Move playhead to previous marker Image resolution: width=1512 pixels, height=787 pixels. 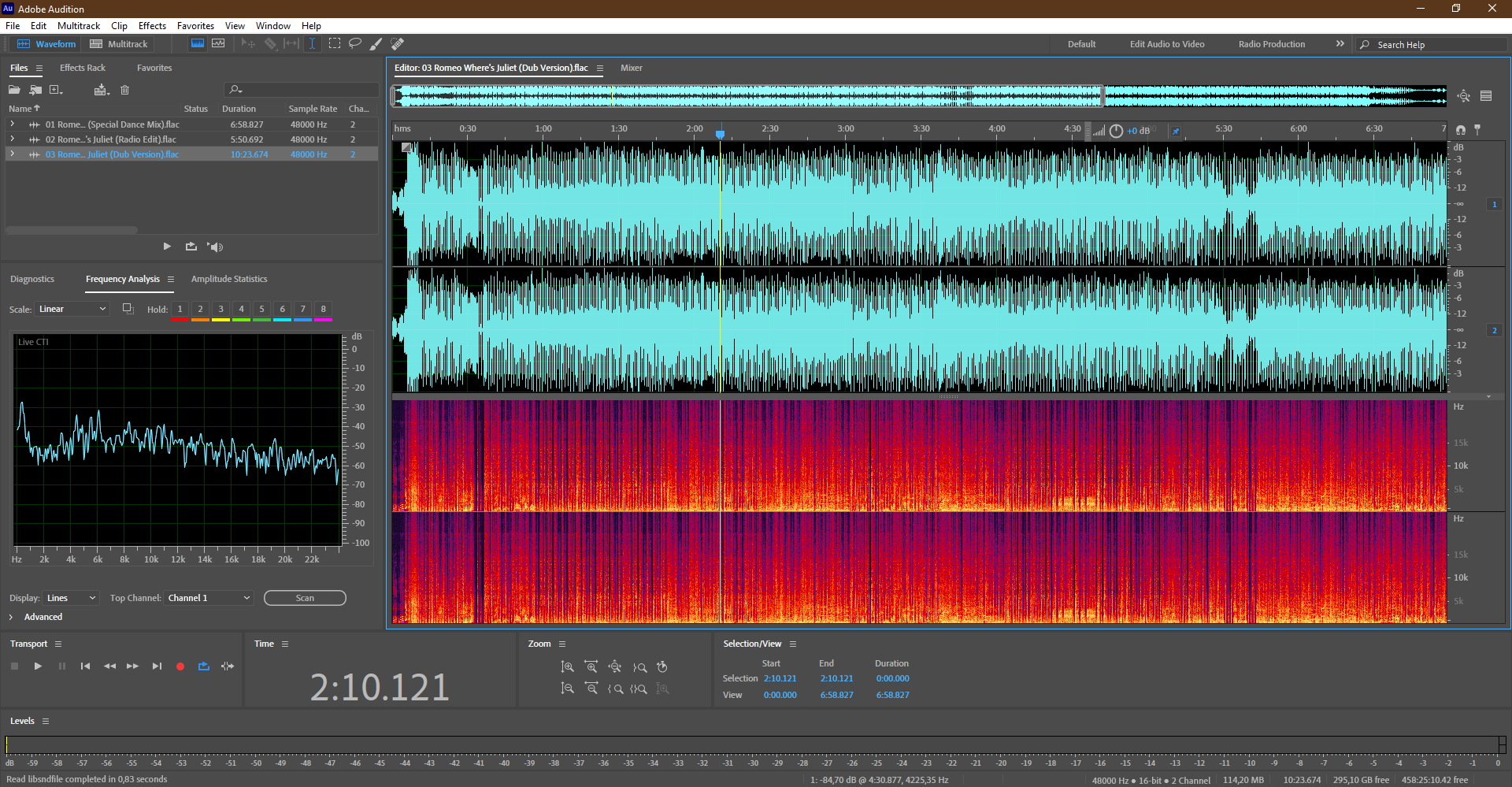pyautogui.click(x=85, y=666)
